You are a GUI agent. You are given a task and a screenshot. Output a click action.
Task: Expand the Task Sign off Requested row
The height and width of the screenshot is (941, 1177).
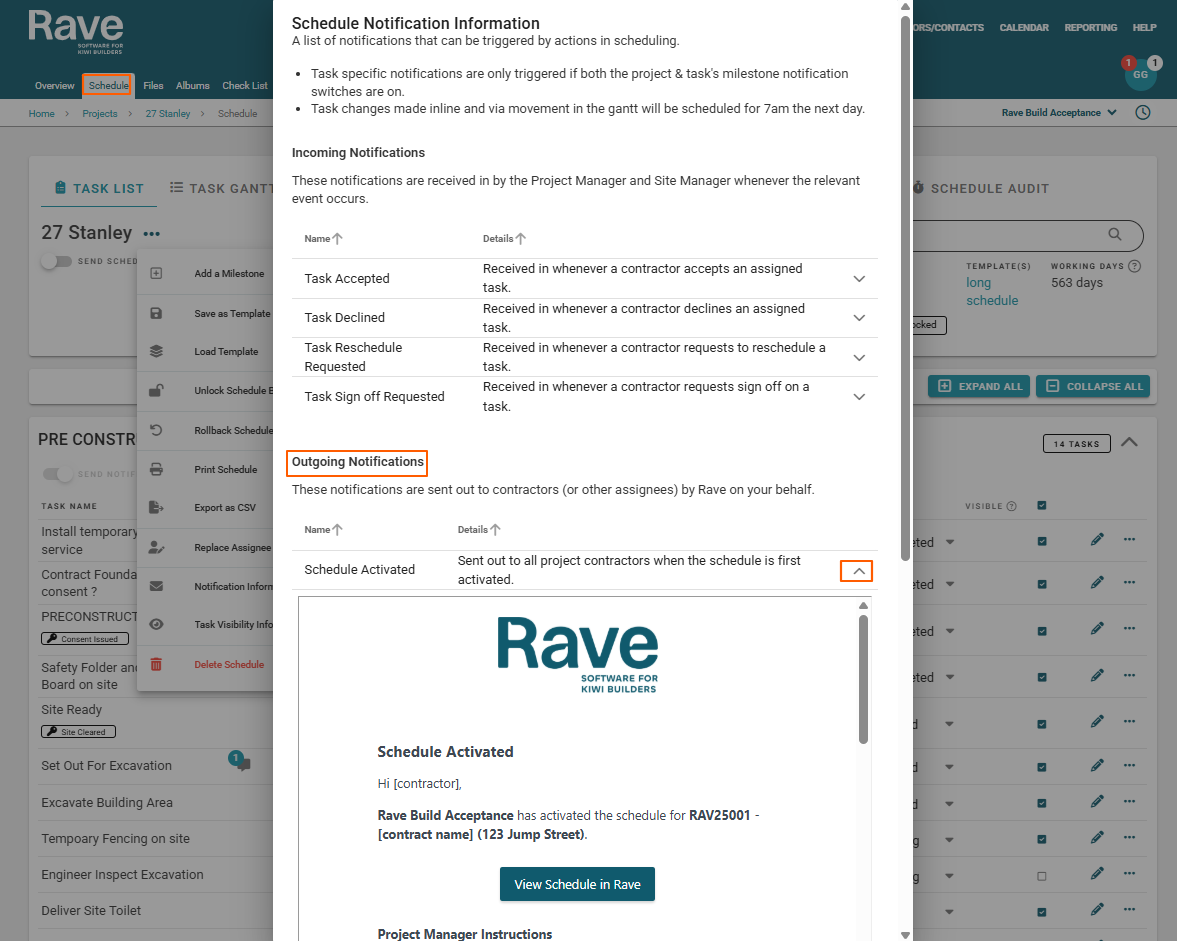point(859,396)
